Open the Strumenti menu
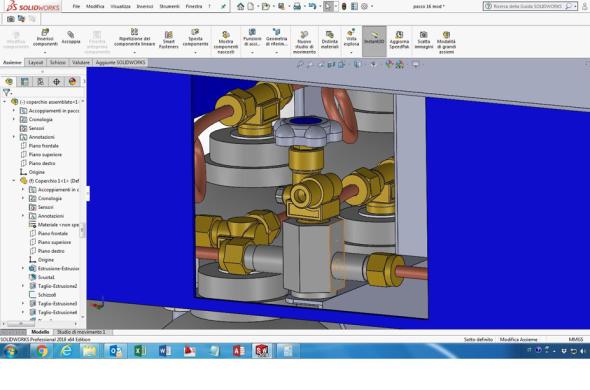The width and height of the screenshot is (590, 390). pos(169,6)
